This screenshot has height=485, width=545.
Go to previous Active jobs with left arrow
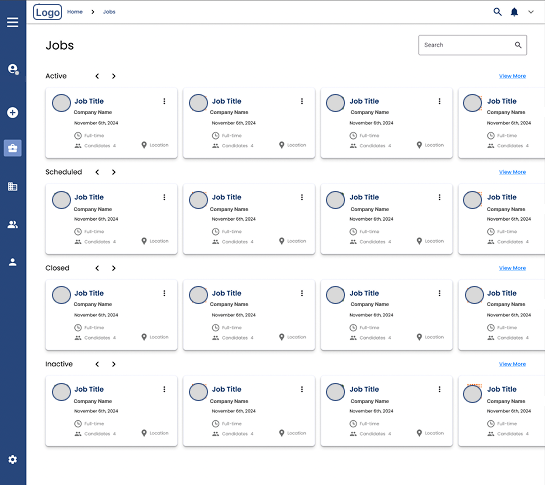click(97, 76)
